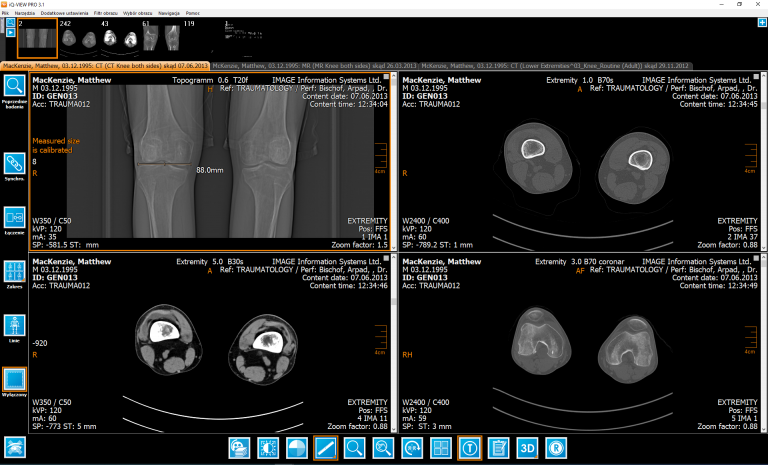The height and width of the screenshot is (465, 768).
Task: Select the magnifier with image detail tool
Action: point(383,448)
